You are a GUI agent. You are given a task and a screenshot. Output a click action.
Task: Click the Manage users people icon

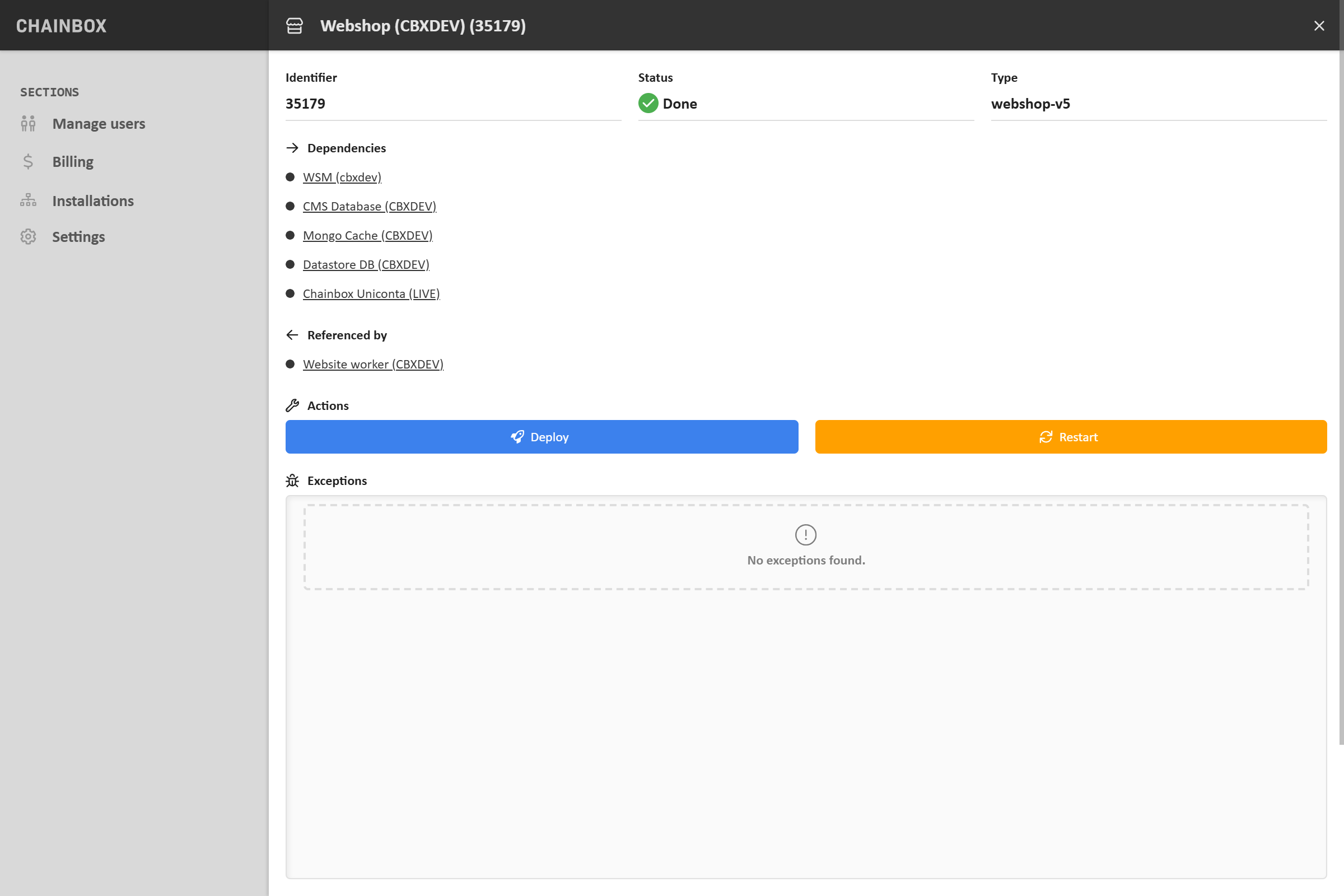tap(28, 123)
